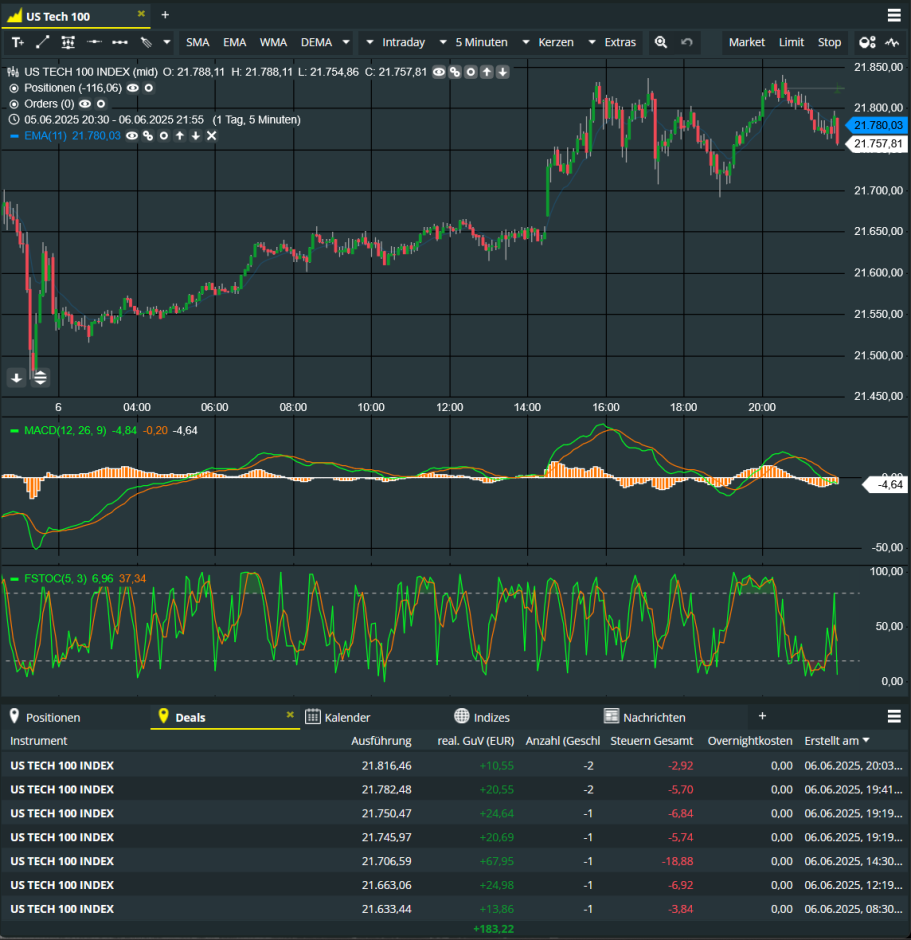The image size is (911, 940).
Task: Open the bubbles indicator settings icon
Action: pos(867,43)
